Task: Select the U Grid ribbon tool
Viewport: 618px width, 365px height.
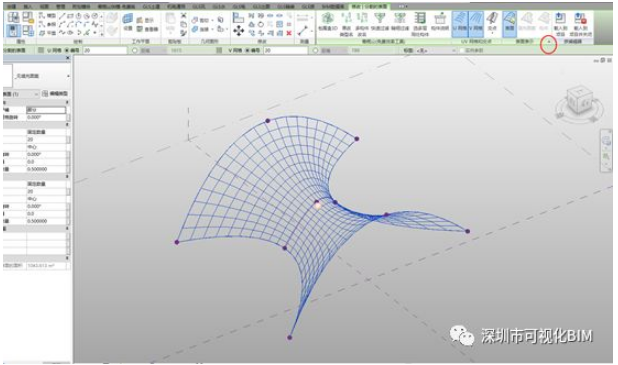Action: point(460,23)
